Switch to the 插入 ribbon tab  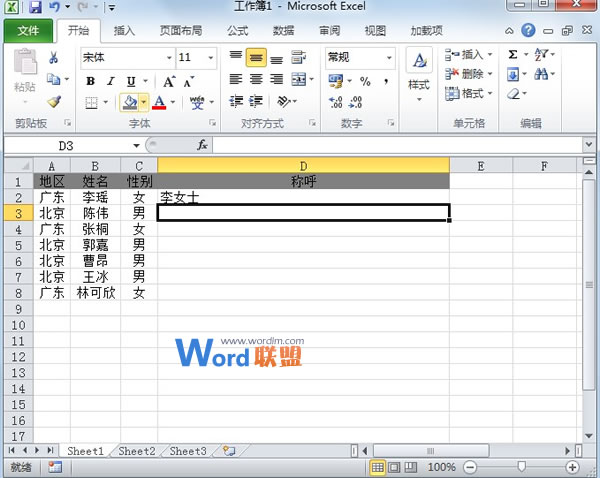coord(125,31)
